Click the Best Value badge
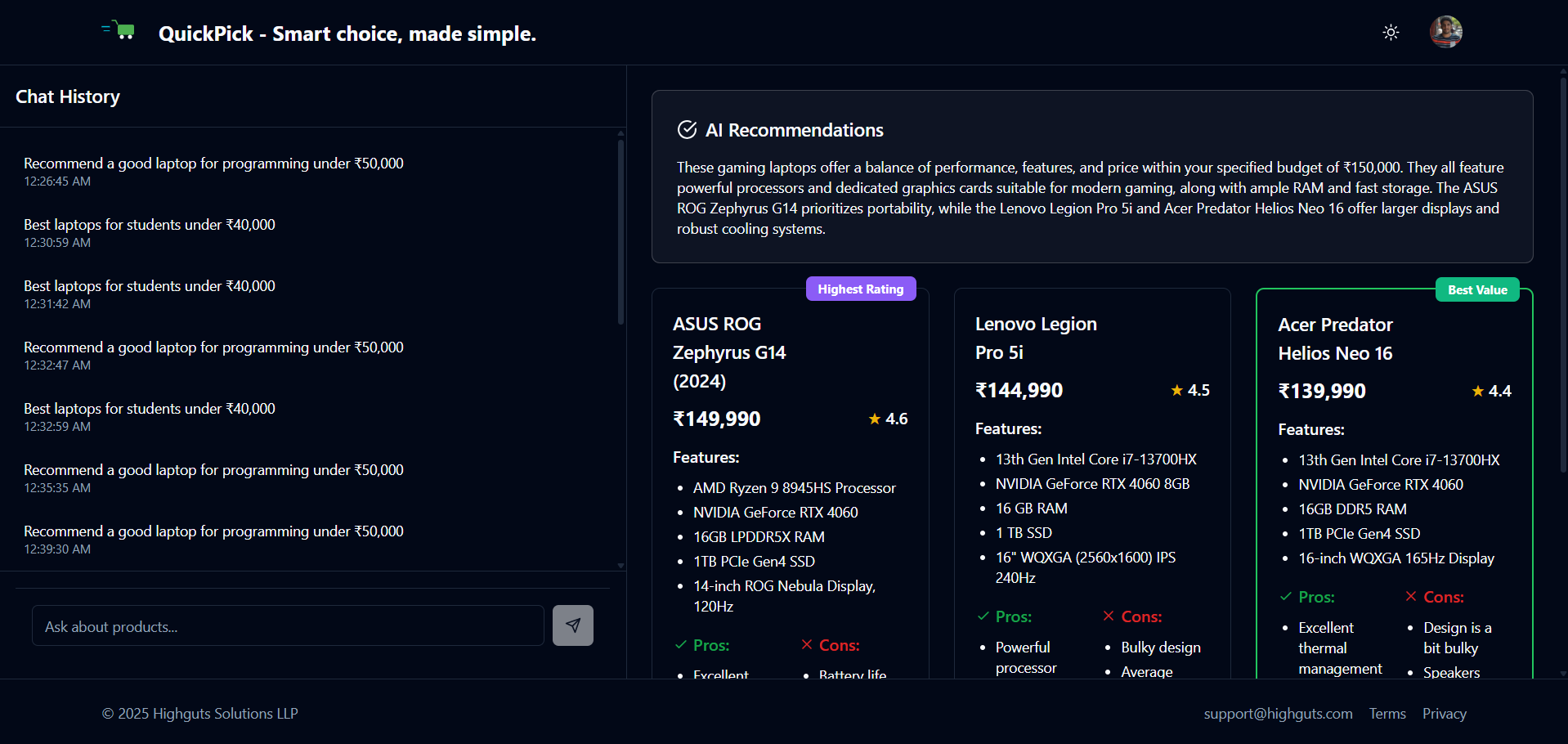Viewport: 1568px width, 744px height. (x=1477, y=289)
